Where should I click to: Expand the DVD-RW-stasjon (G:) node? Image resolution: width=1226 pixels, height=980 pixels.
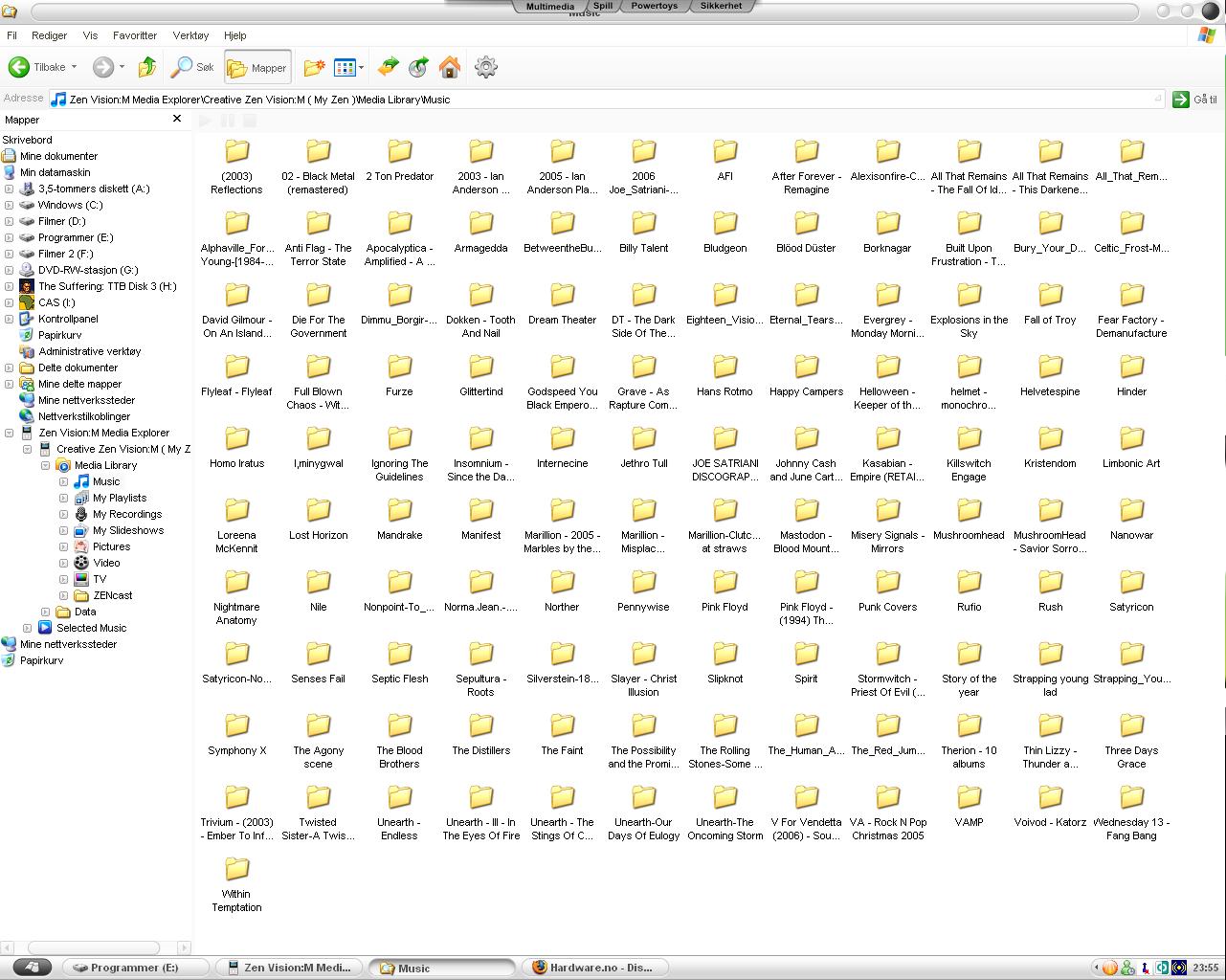coord(9,270)
